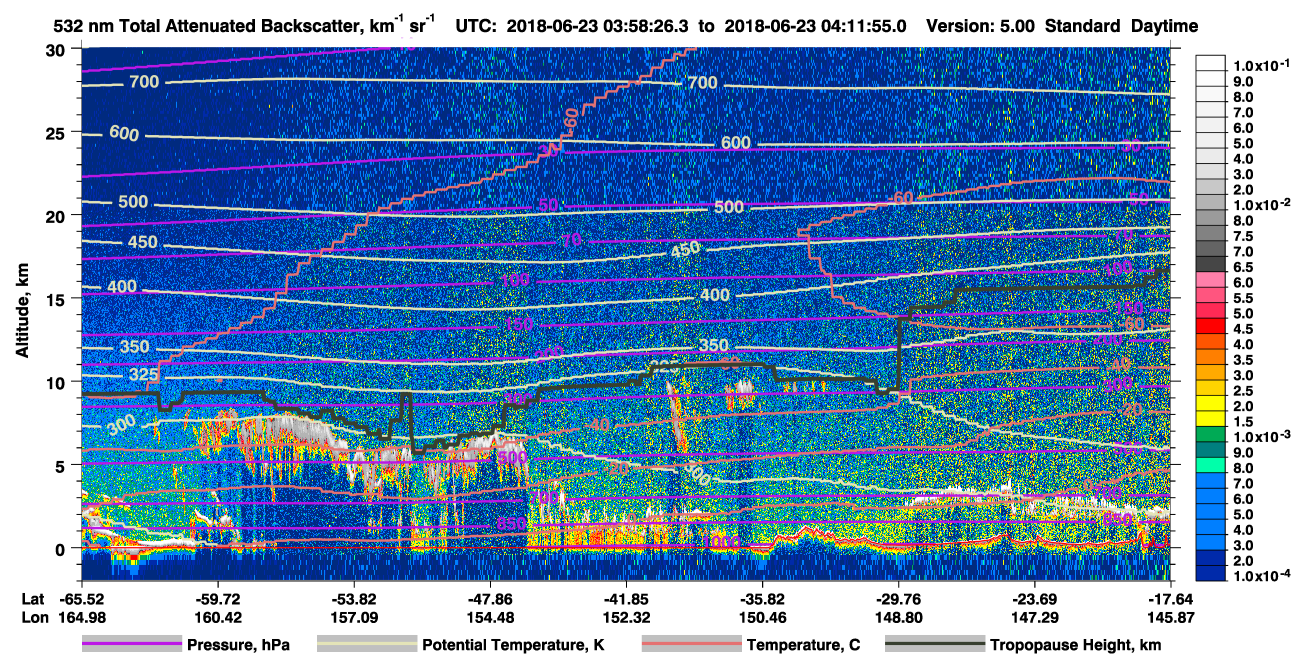The width and height of the screenshot is (1300, 667).
Task: Select longitude value 145.87
Action: coord(1169,616)
